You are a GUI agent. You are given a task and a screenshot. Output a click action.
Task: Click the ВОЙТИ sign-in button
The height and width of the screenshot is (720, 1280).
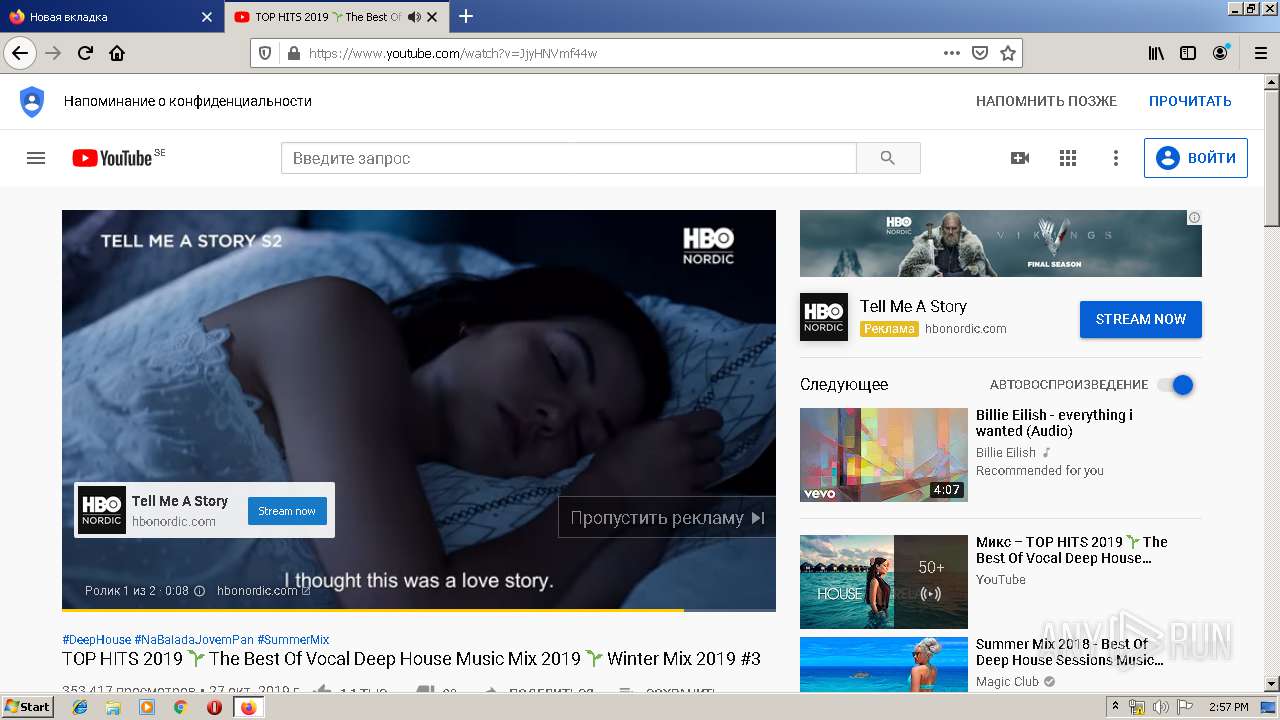click(1196, 158)
